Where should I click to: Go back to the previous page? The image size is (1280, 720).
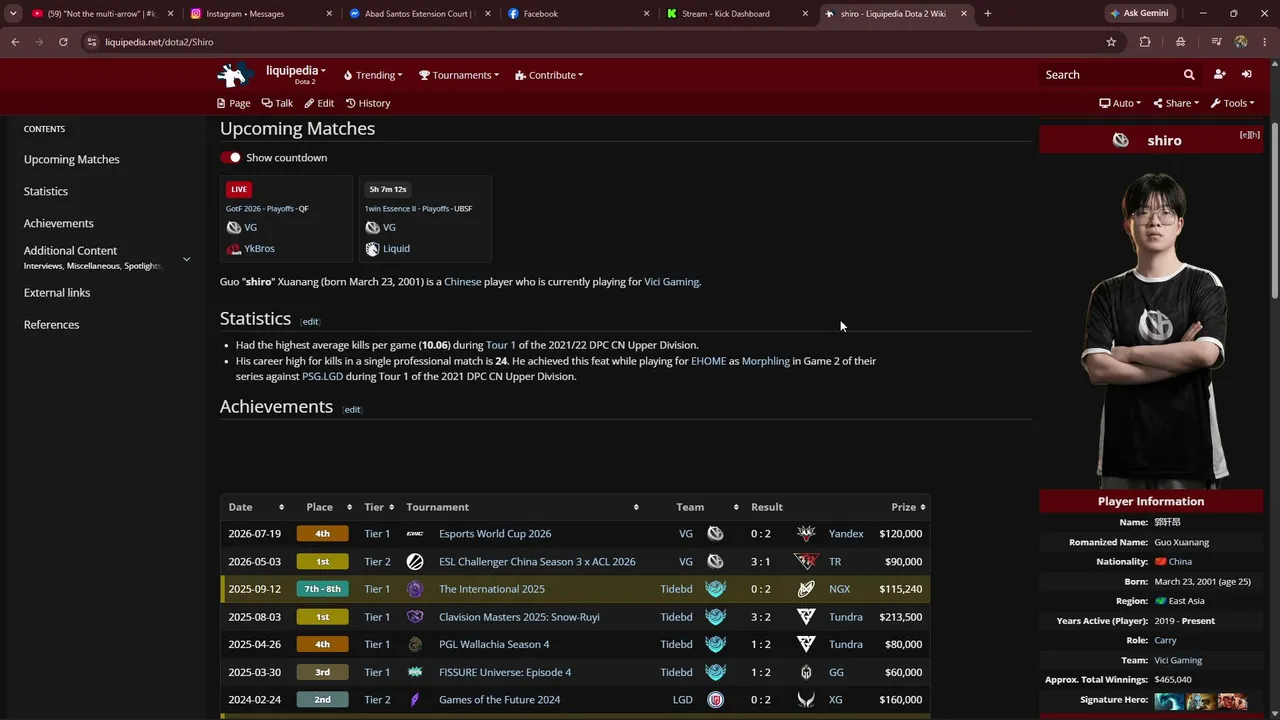click(x=15, y=42)
